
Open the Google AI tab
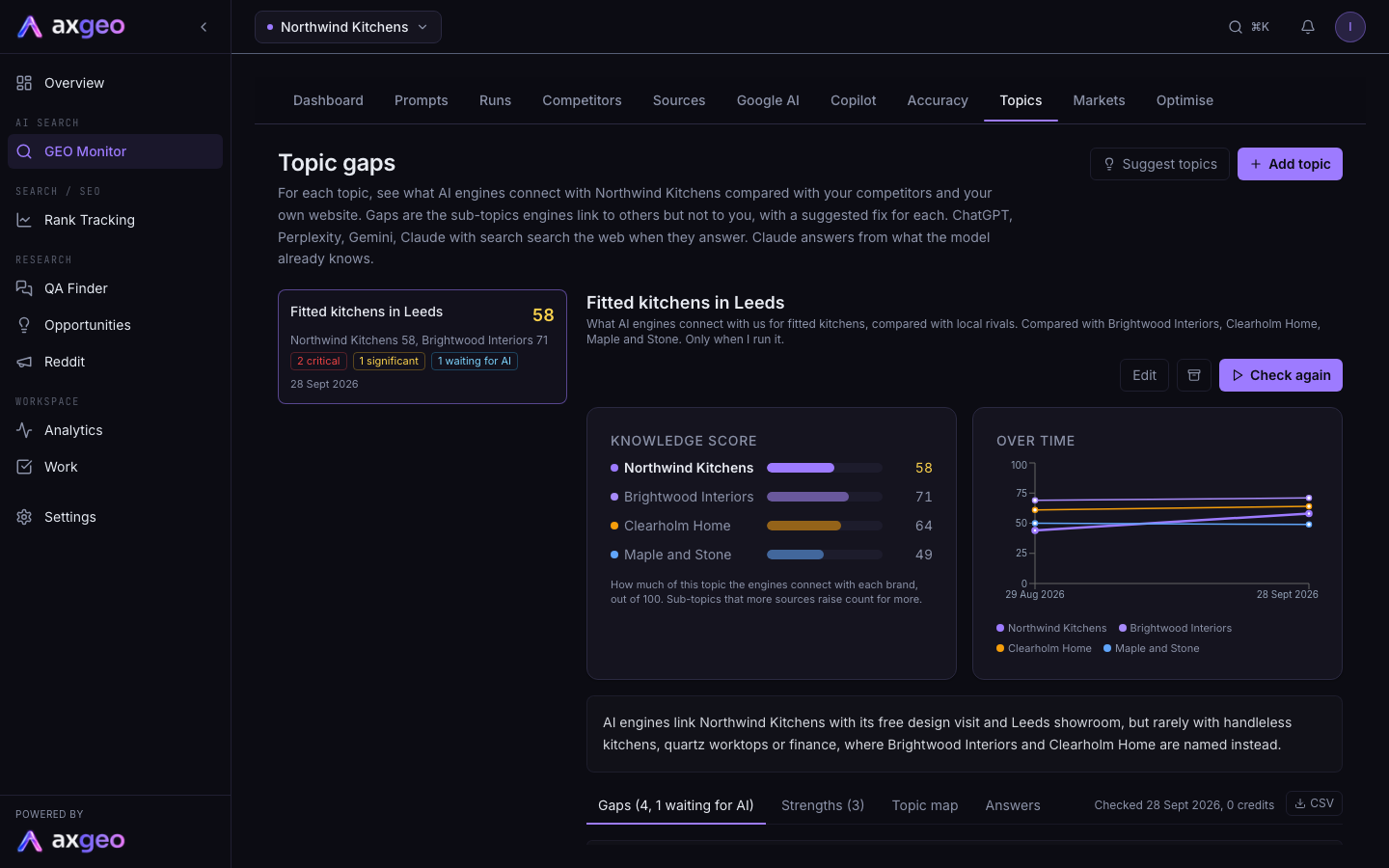click(768, 100)
